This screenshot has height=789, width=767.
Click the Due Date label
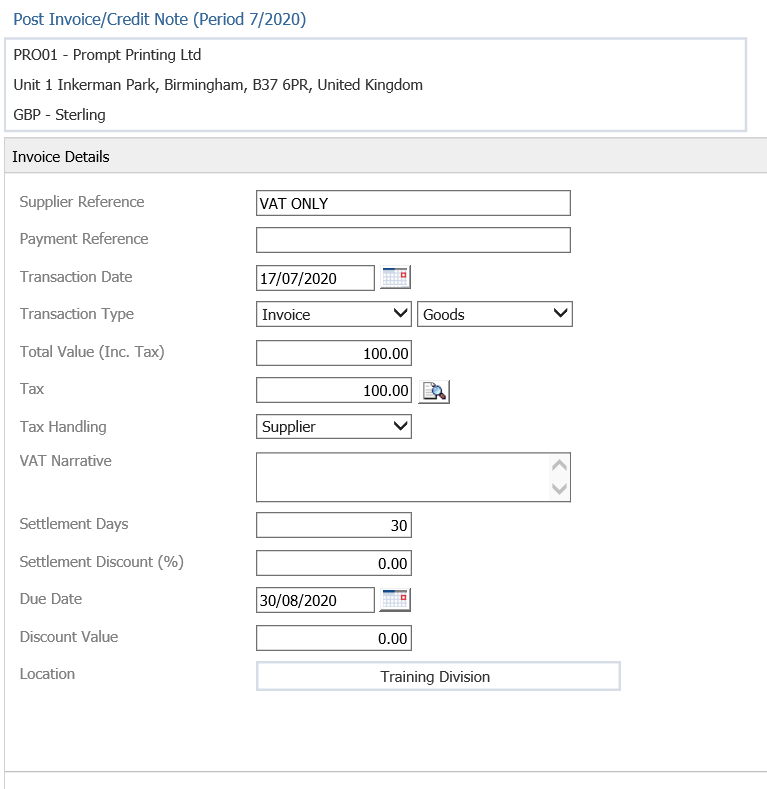click(x=51, y=599)
